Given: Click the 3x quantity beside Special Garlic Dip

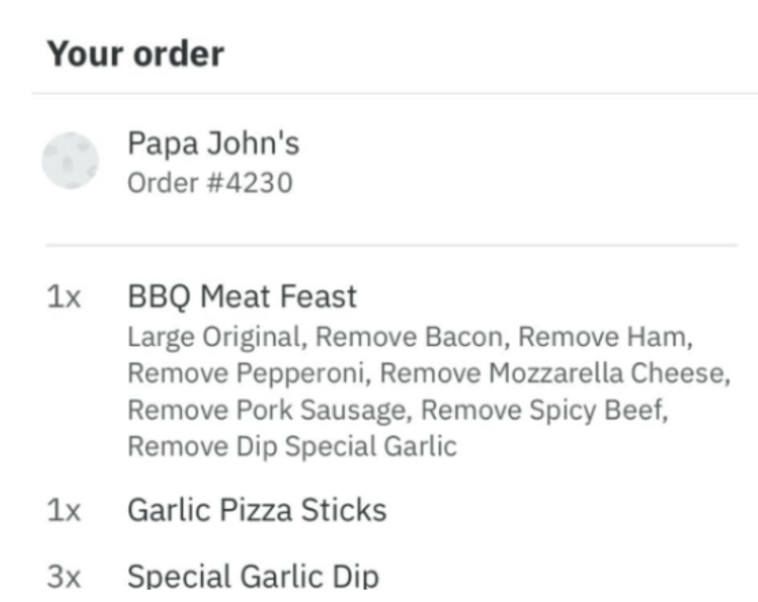Looking at the screenshot, I should pyautogui.click(x=64, y=577).
